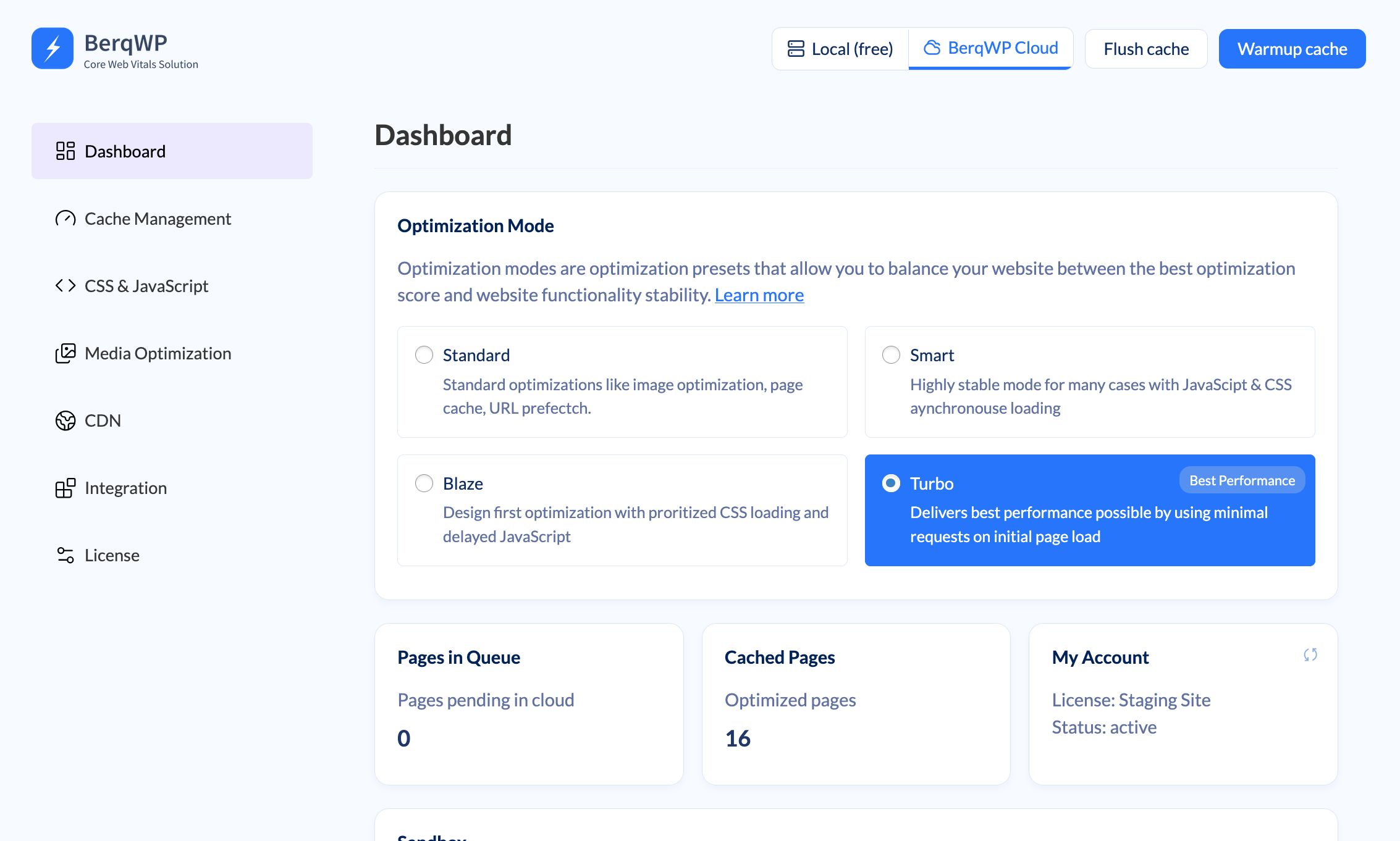1400x841 pixels.
Task: Click the BerqWP lightning bolt logo
Action: coord(53,48)
